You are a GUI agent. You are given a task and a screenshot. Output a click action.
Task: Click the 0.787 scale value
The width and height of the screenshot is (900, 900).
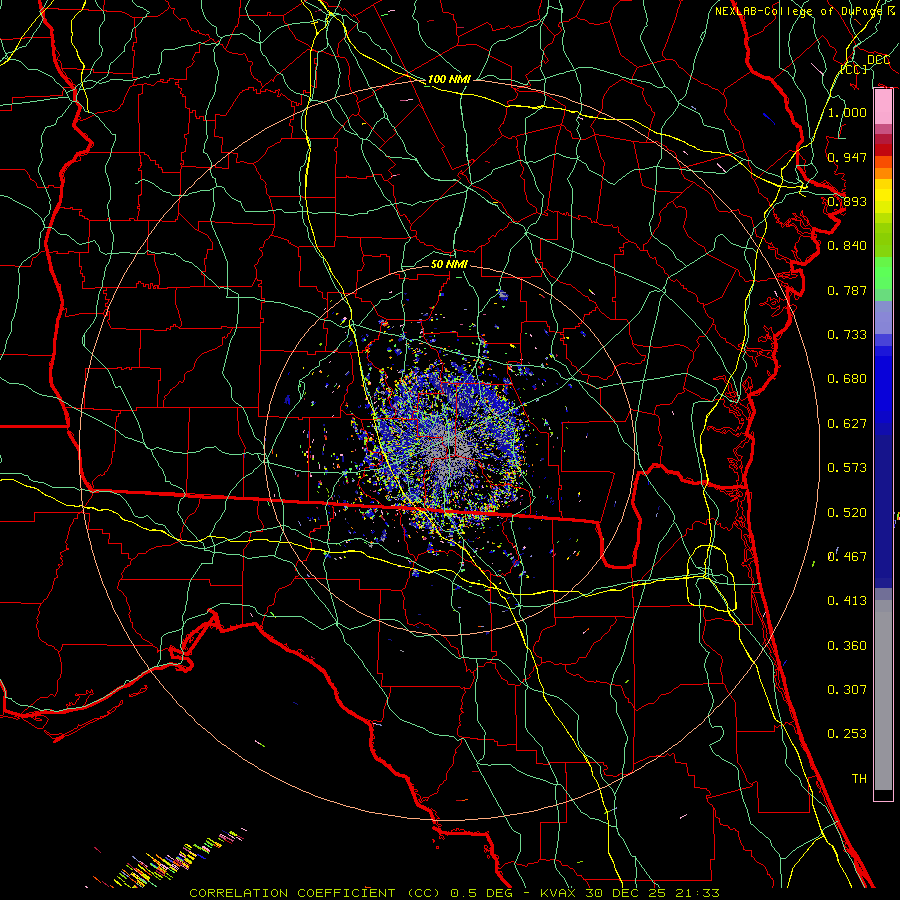click(x=847, y=290)
